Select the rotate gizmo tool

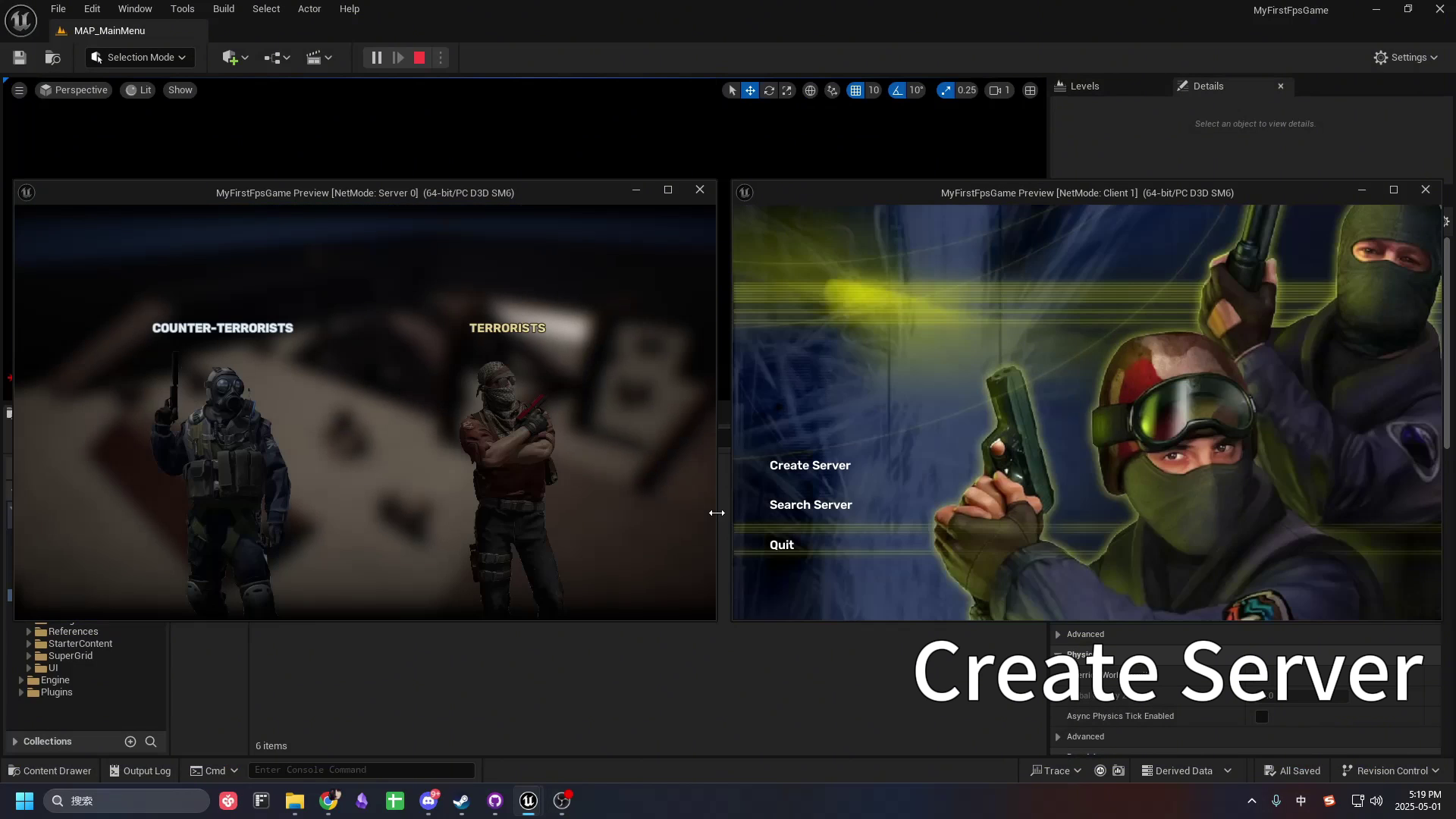[x=769, y=90]
